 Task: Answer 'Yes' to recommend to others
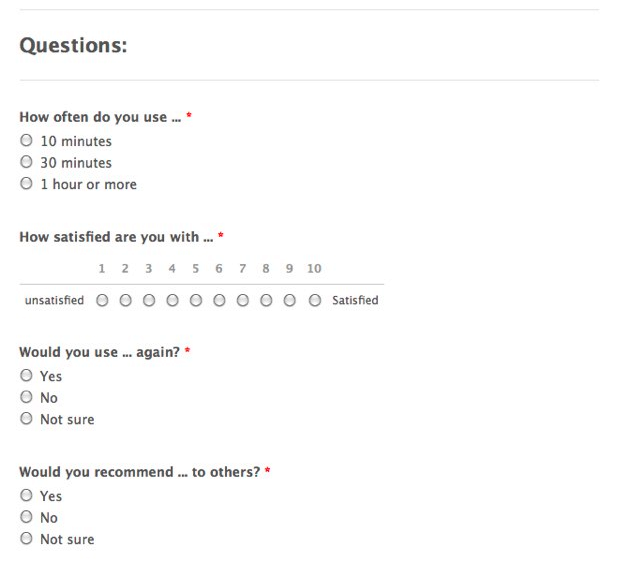[26, 496]
